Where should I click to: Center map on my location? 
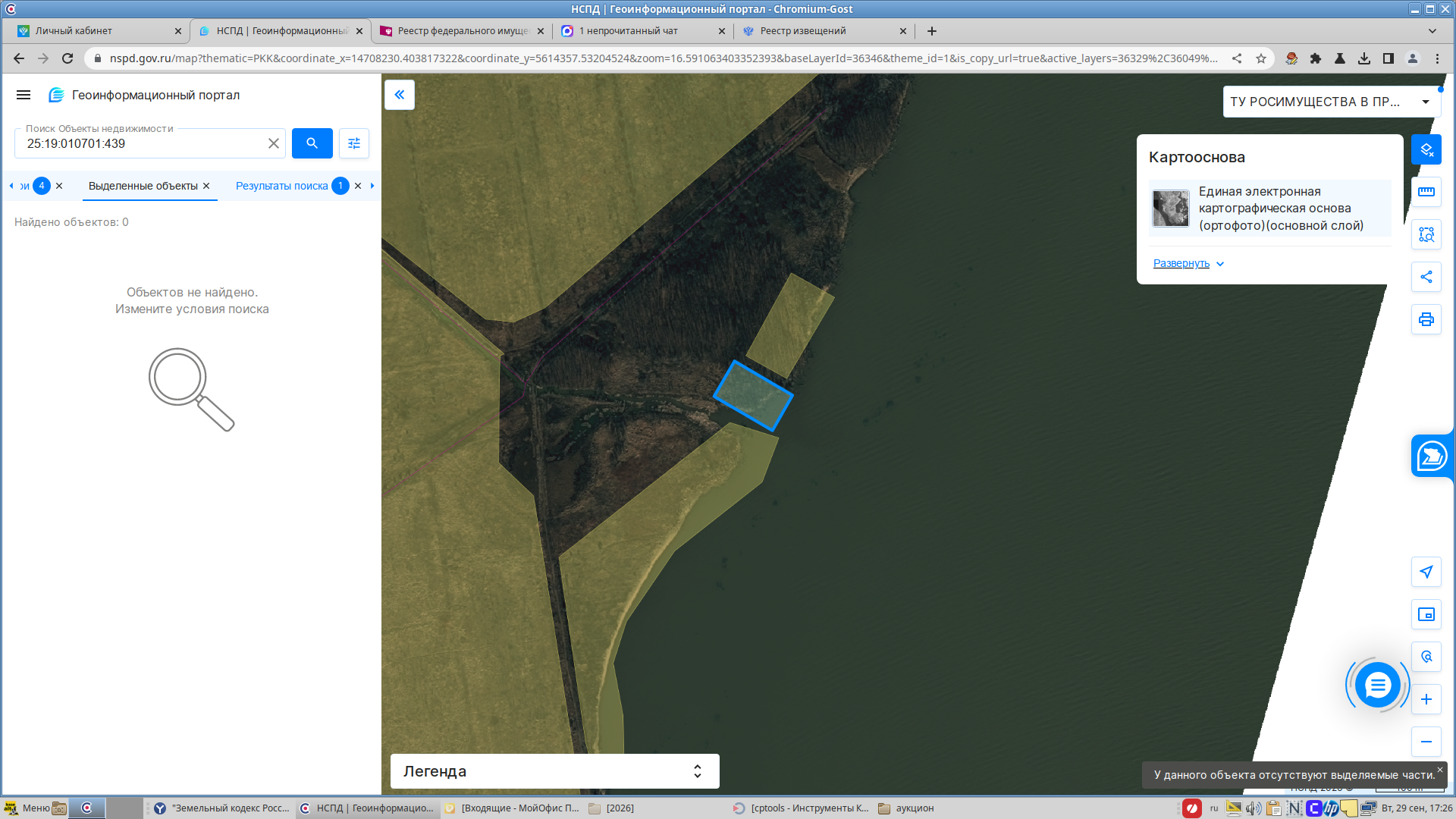coord(1426,572)
